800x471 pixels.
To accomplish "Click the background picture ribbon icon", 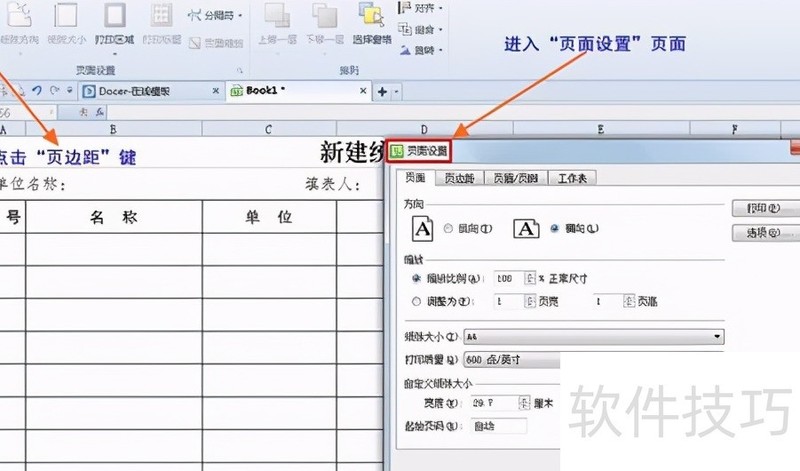I will point(194,43).
